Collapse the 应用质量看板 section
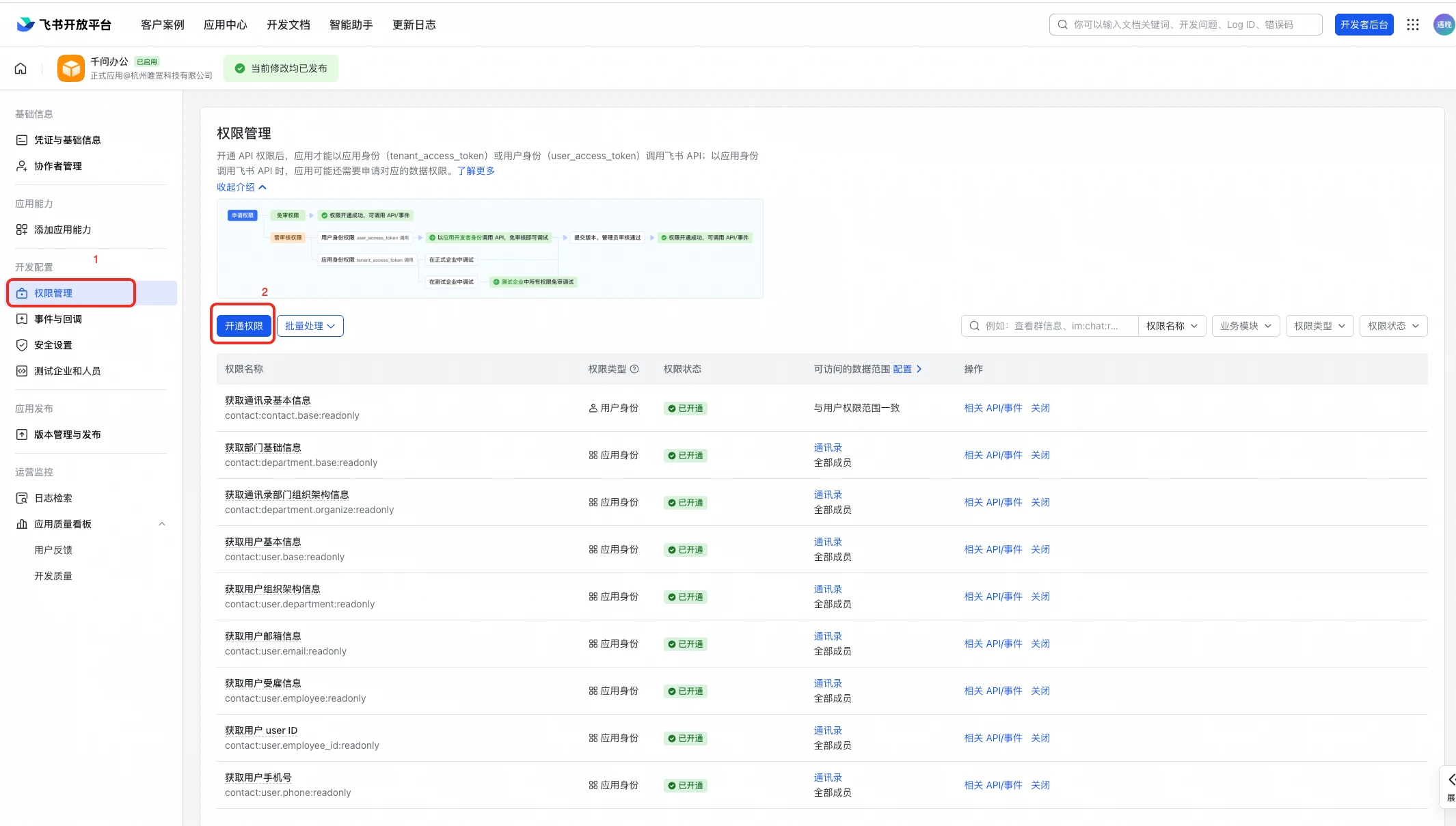Viewport: 1456px width, 826px height. [162, 524]
